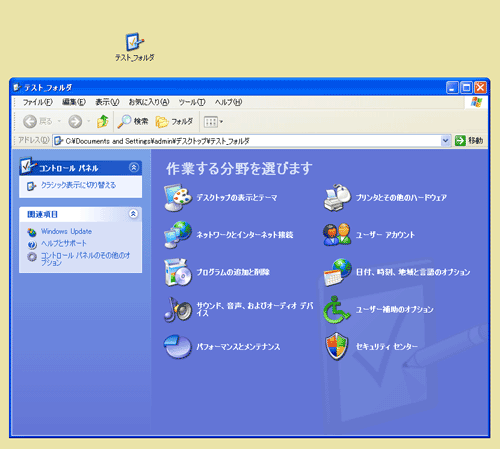500x449 pixels.
Task: Collapse the 関連項目 side panel
Action: [x=133, y=214]
